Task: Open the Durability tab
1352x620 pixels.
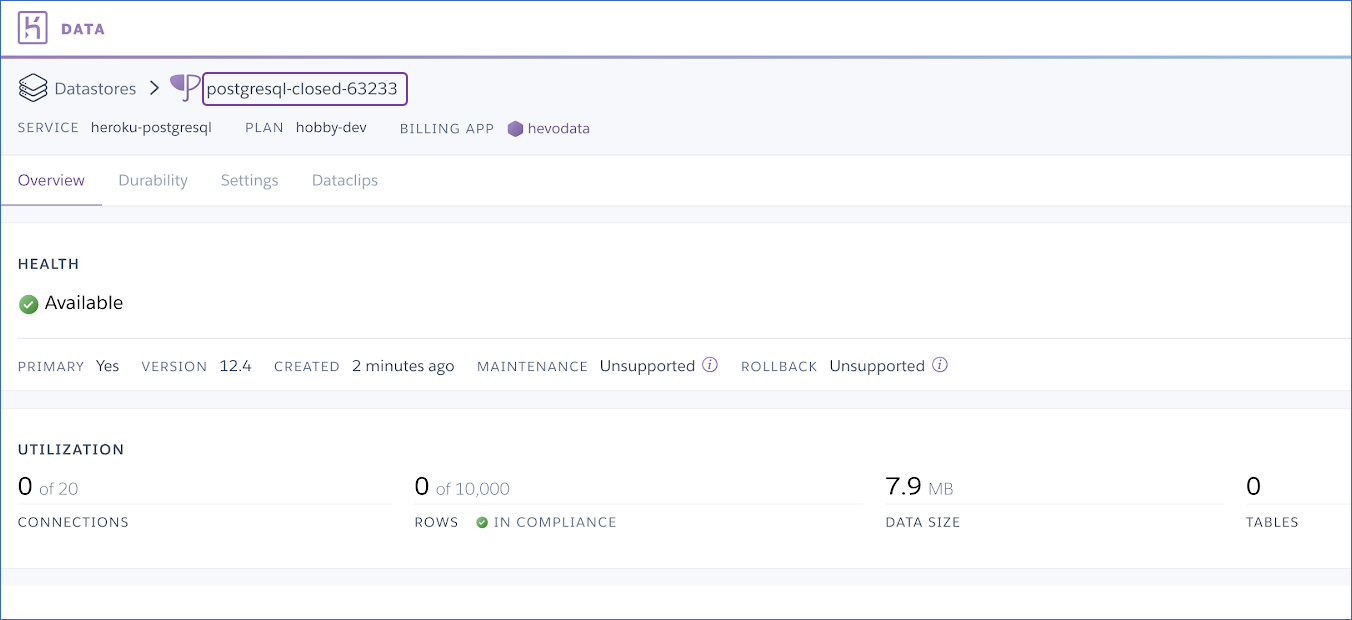Action: click(x=153, y=181)
